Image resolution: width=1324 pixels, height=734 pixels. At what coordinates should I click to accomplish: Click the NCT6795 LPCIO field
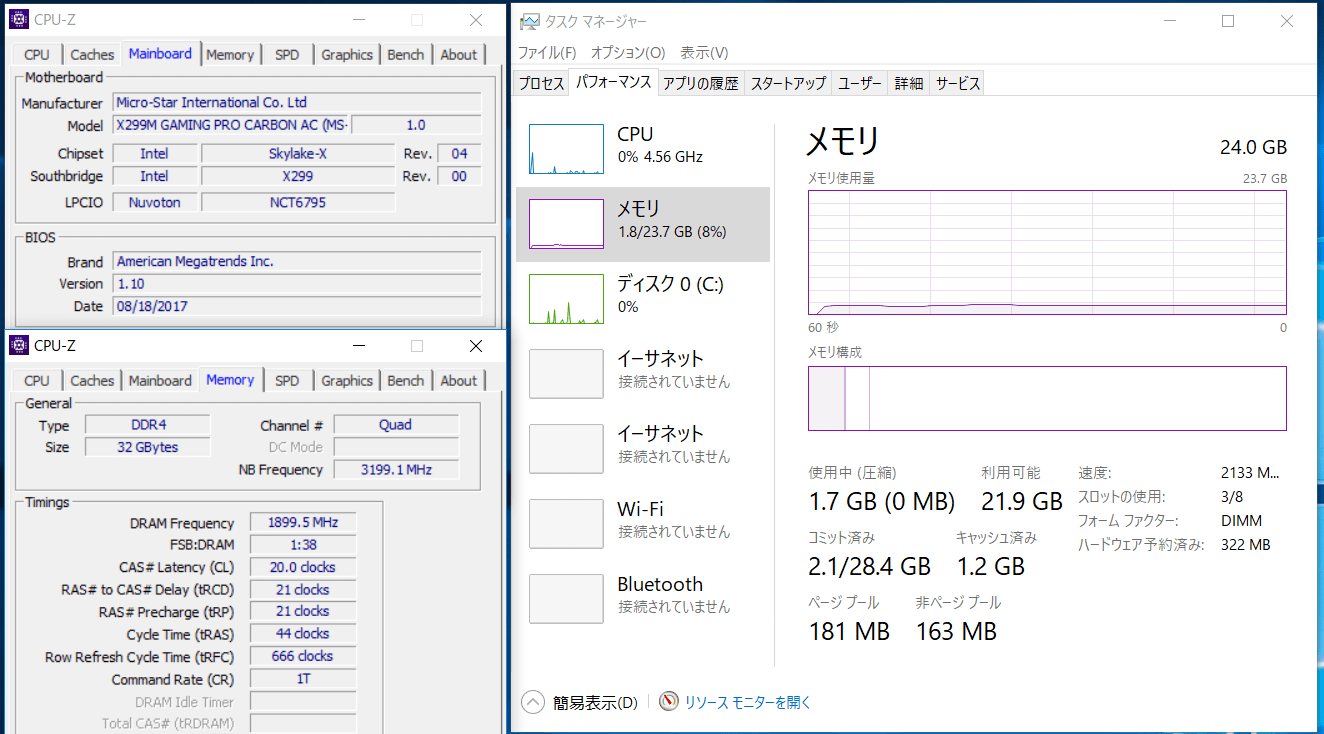[298, 203]
